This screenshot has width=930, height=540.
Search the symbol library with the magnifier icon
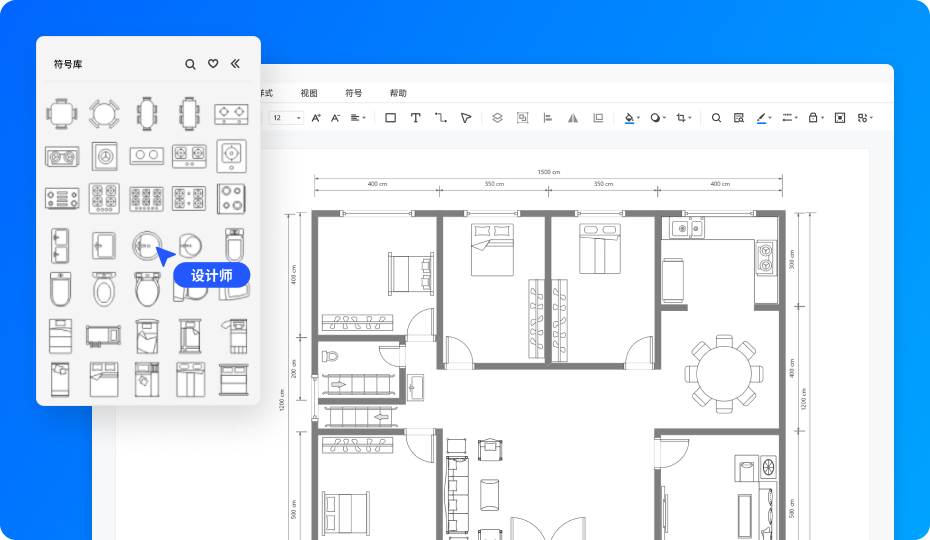(190, 64)
